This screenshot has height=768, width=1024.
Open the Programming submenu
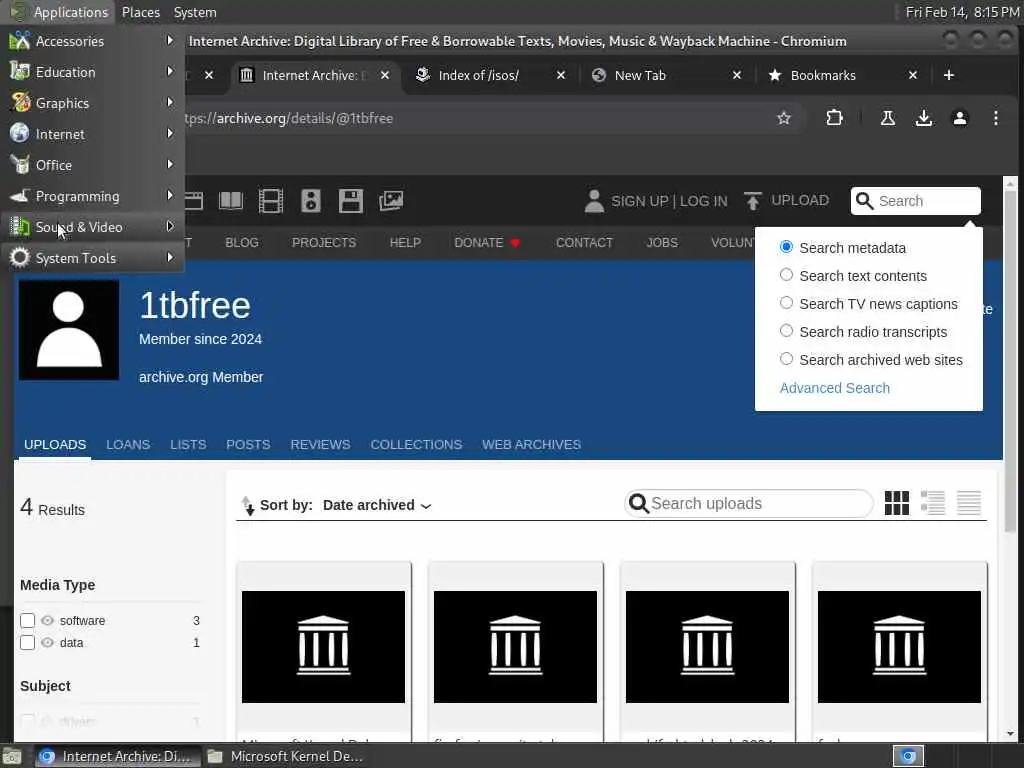[x=92, y=196]
